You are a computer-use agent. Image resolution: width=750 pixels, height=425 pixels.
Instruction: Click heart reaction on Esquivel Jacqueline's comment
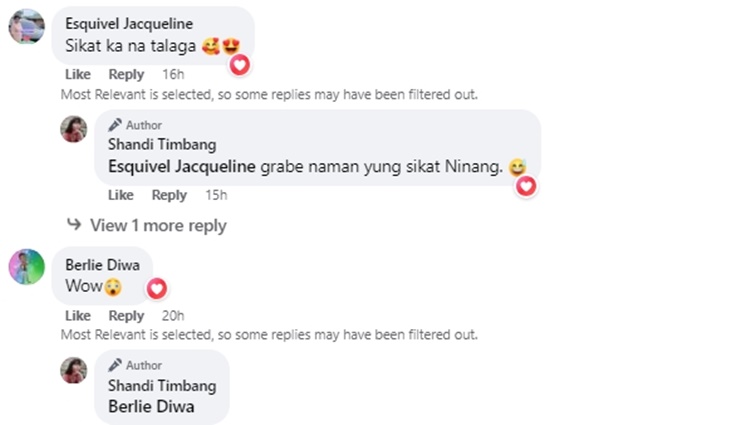point(240,65)
